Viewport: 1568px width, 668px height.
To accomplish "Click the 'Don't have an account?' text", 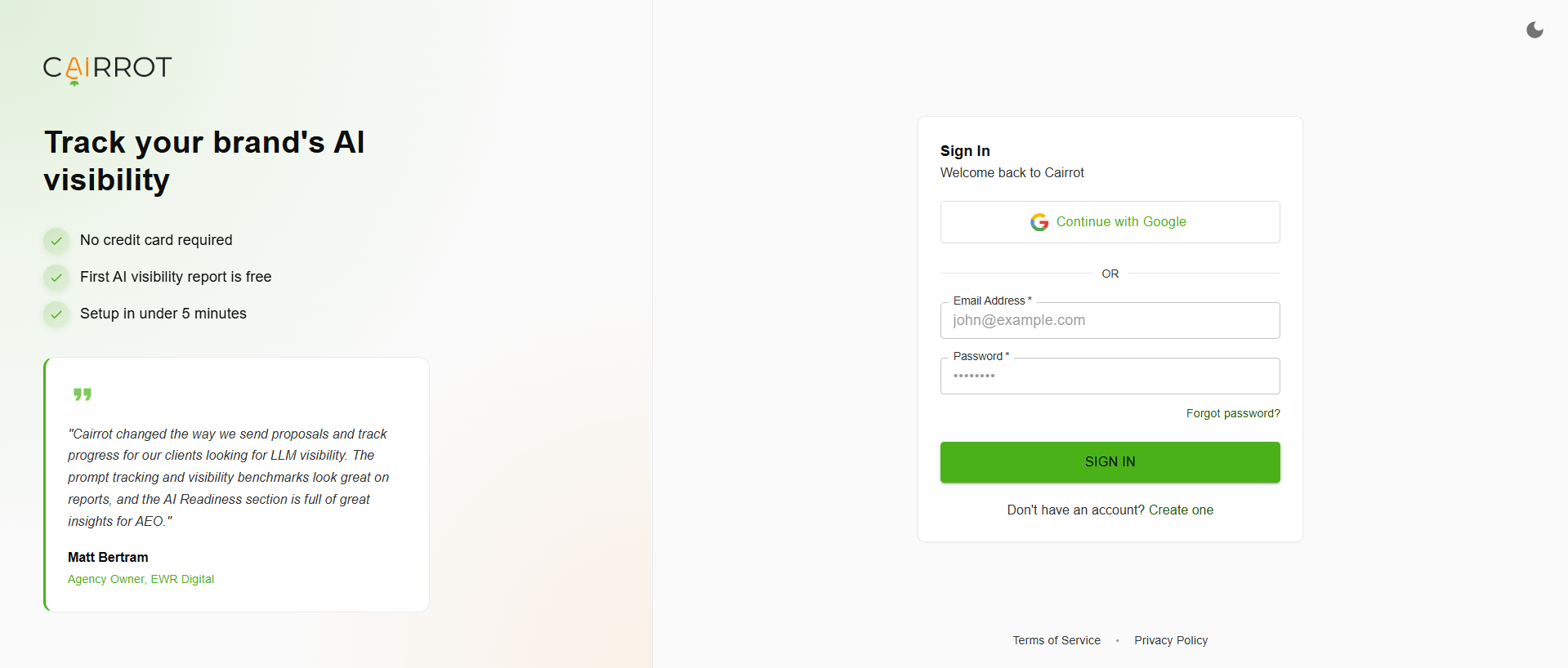I will (1074, 510).
